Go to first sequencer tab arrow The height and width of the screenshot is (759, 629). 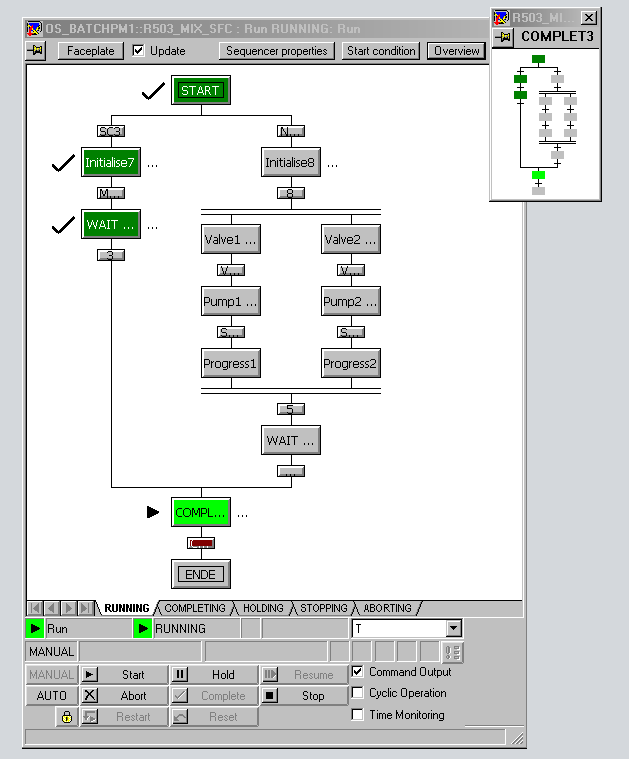[35, 608]
